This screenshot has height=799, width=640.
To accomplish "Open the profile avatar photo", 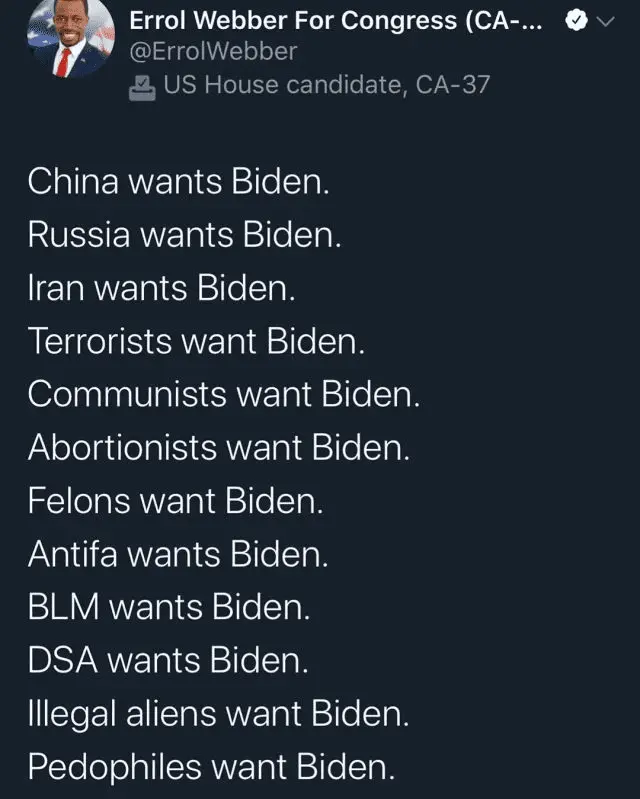I will click(x=71, y=40).
